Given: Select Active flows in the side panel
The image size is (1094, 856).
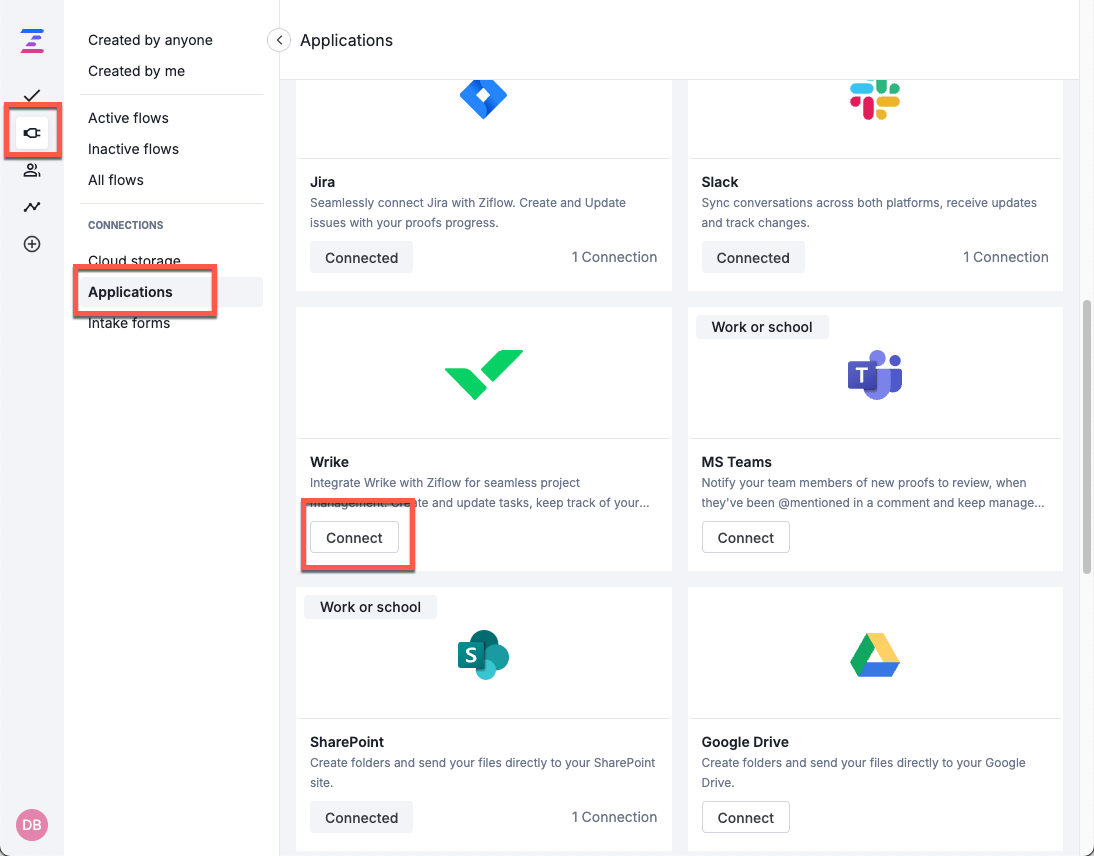Looking at the screenshot, I should 128,118.
